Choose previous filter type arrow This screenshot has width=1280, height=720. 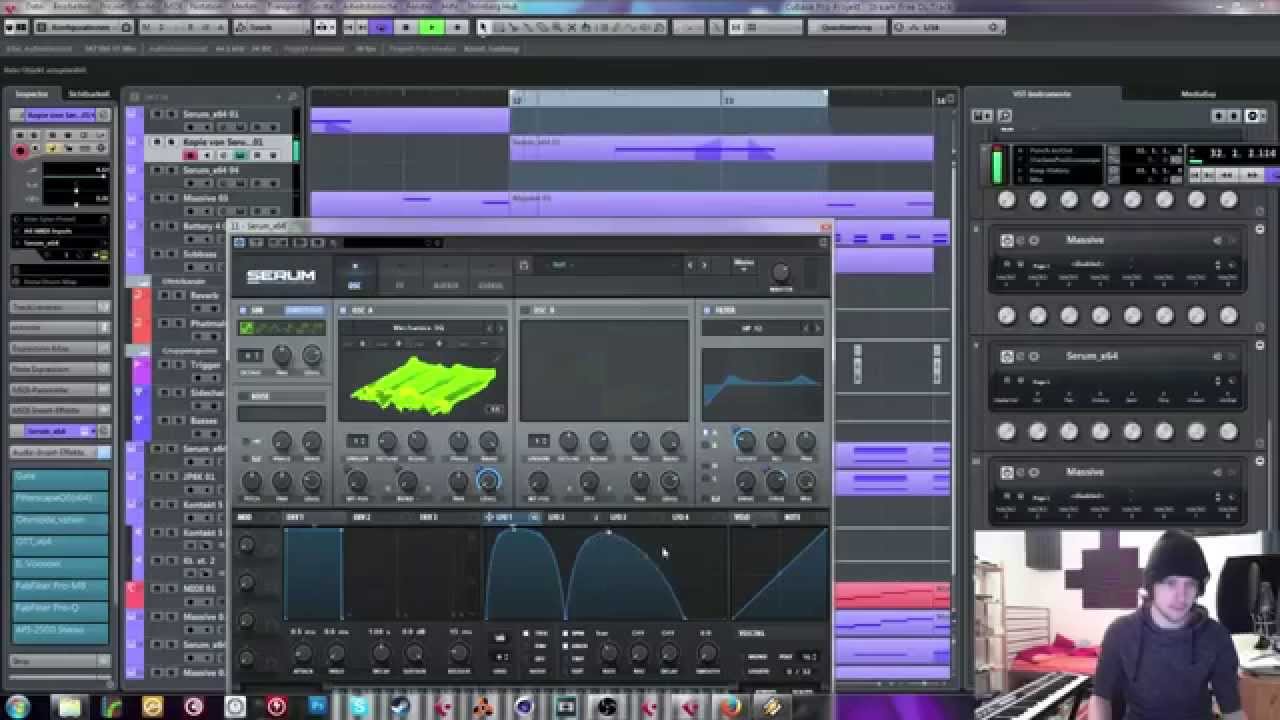808,328
